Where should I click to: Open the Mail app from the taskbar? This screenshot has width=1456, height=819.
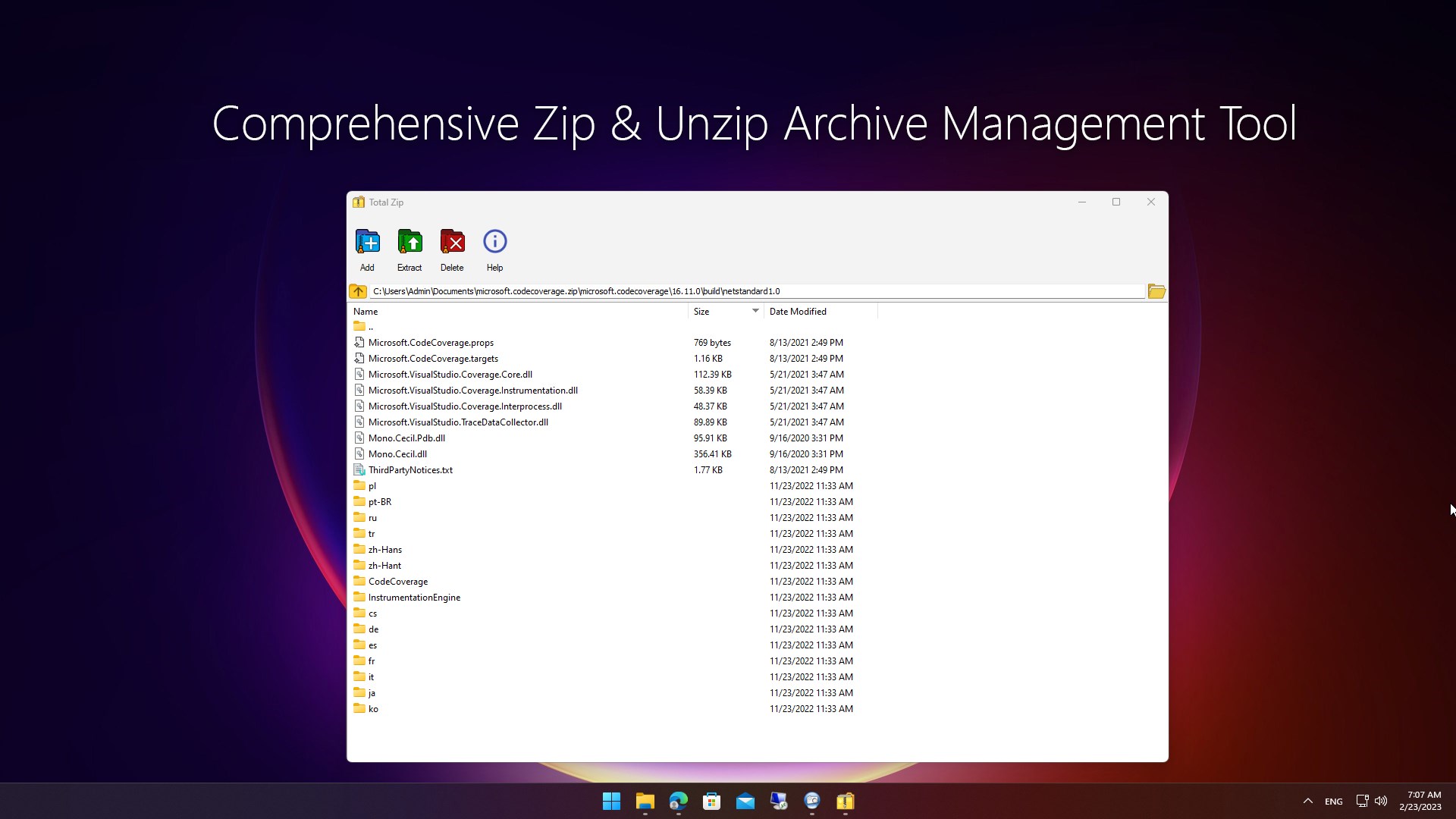[x=745, y=802]
